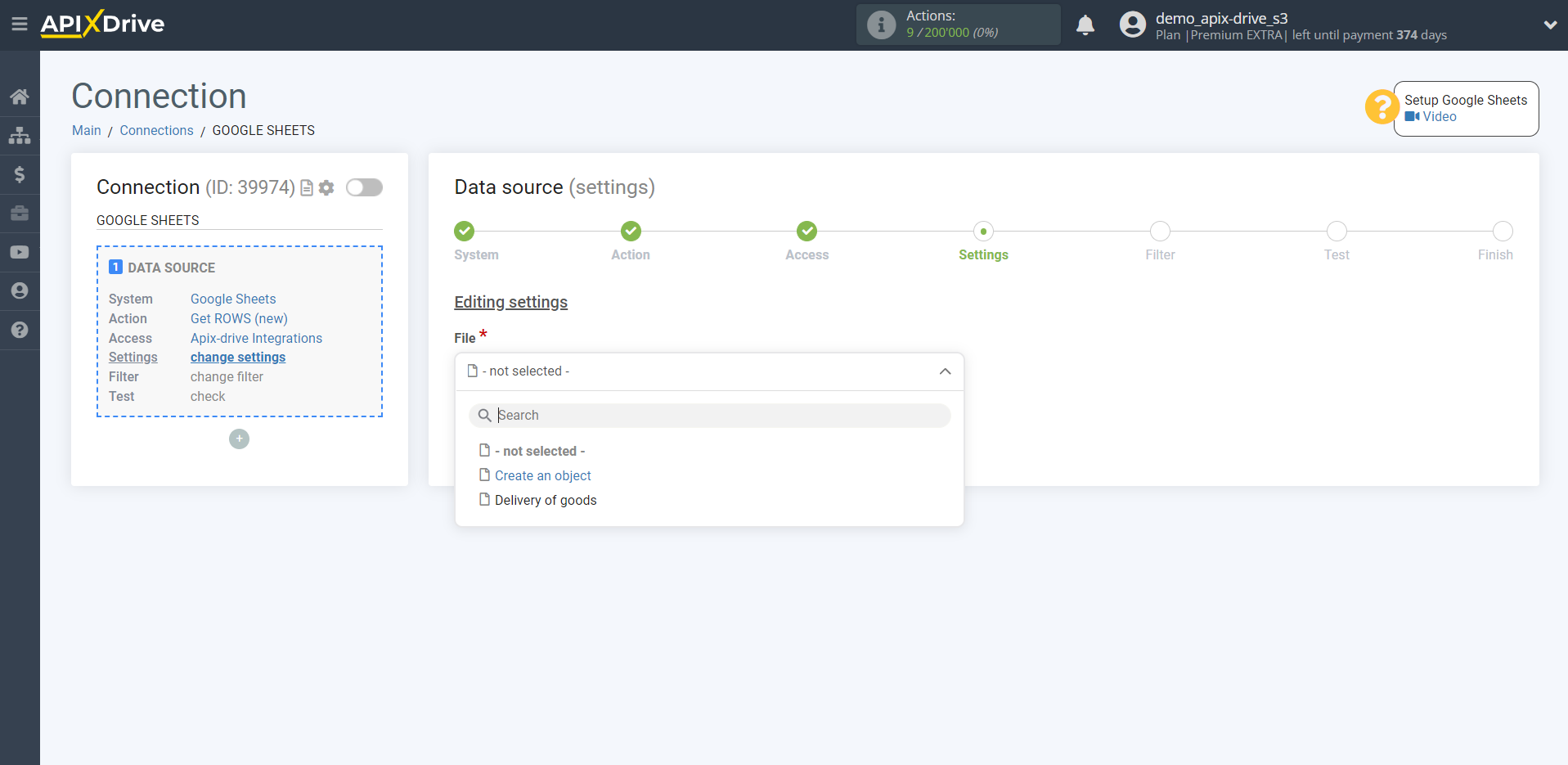Viewport: 1568px width, 765px height.
Task: Open the user profile sidebar icon
Action: click(x=20, y=290)
